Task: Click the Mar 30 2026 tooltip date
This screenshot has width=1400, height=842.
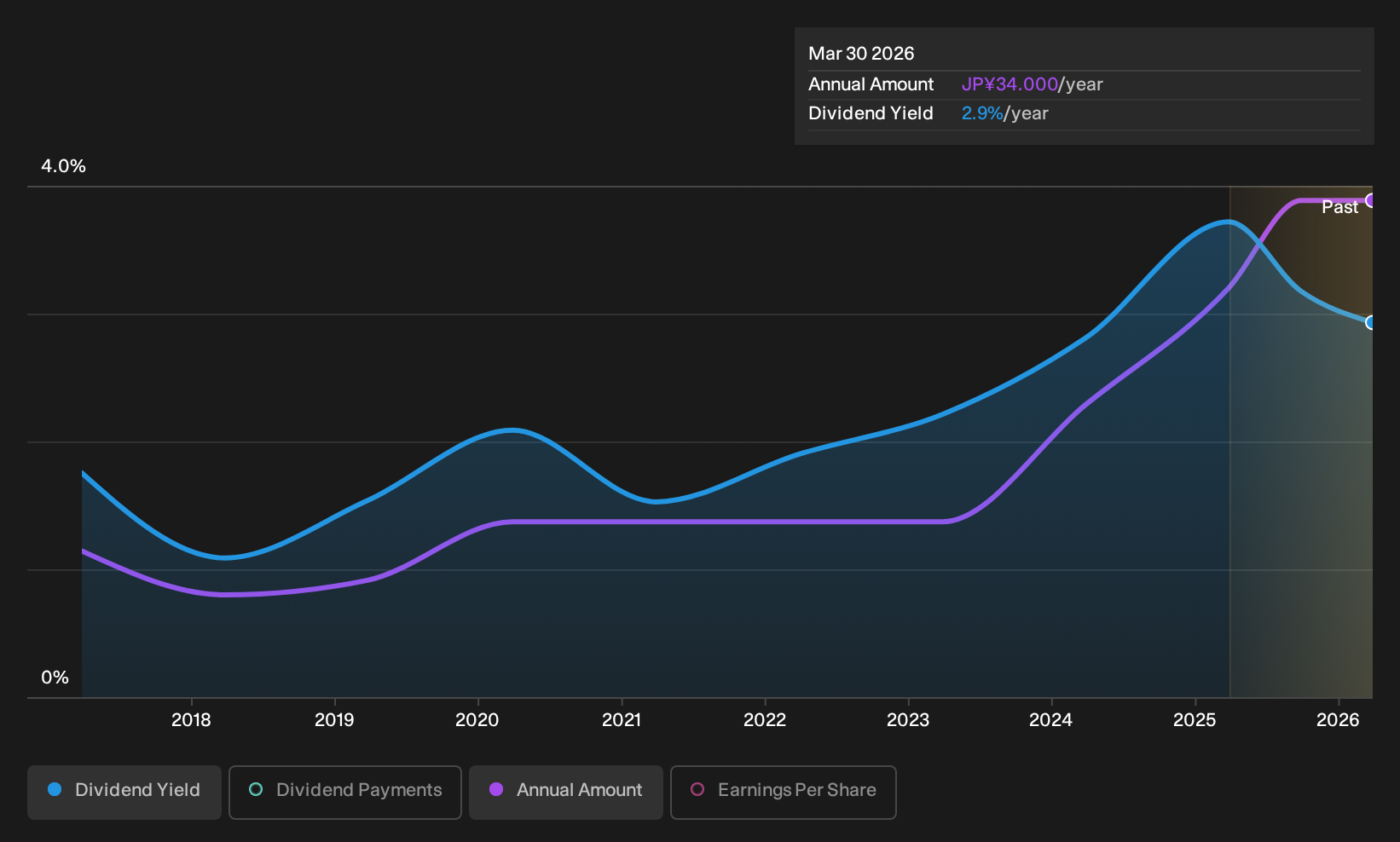Action: tap(861, 54)
